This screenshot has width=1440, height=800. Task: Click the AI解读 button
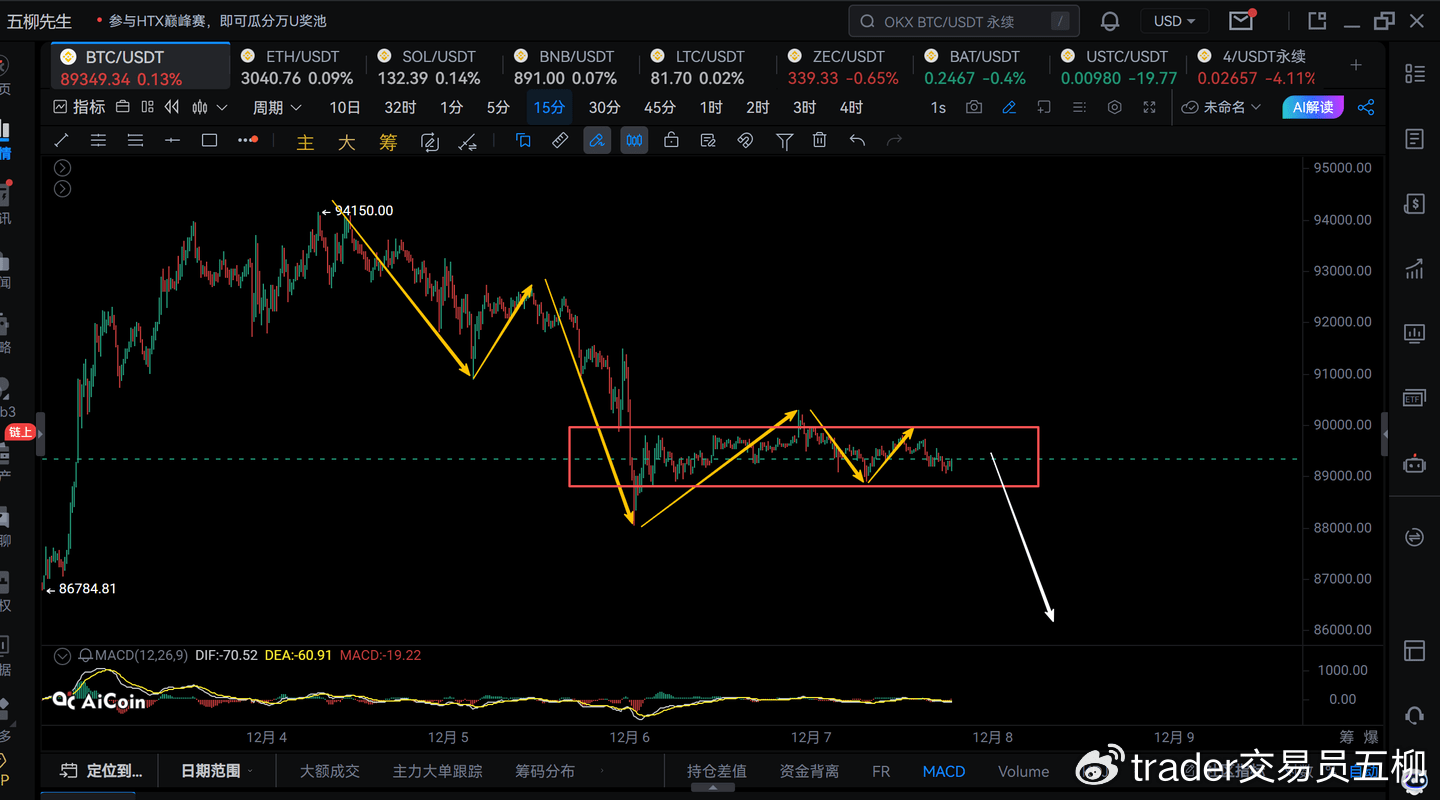tap(1312, 107)
